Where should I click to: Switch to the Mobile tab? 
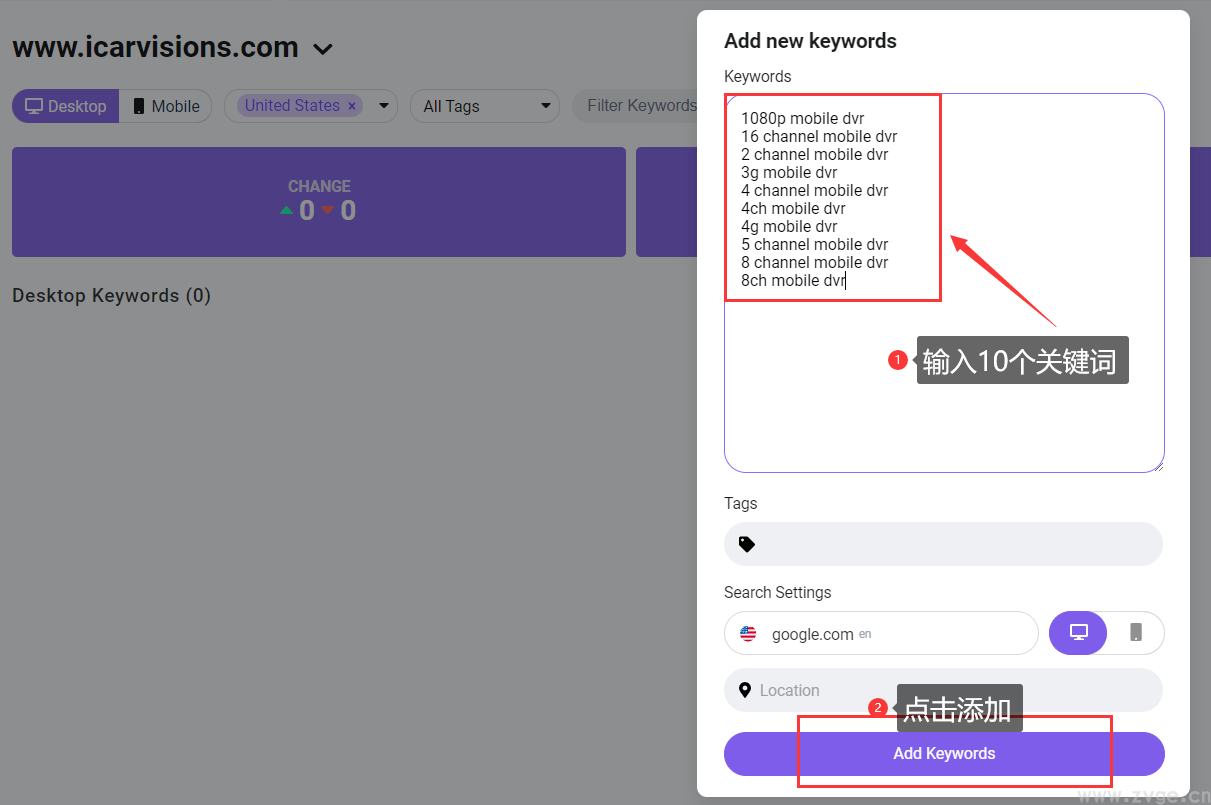click(x=166, y=106)
